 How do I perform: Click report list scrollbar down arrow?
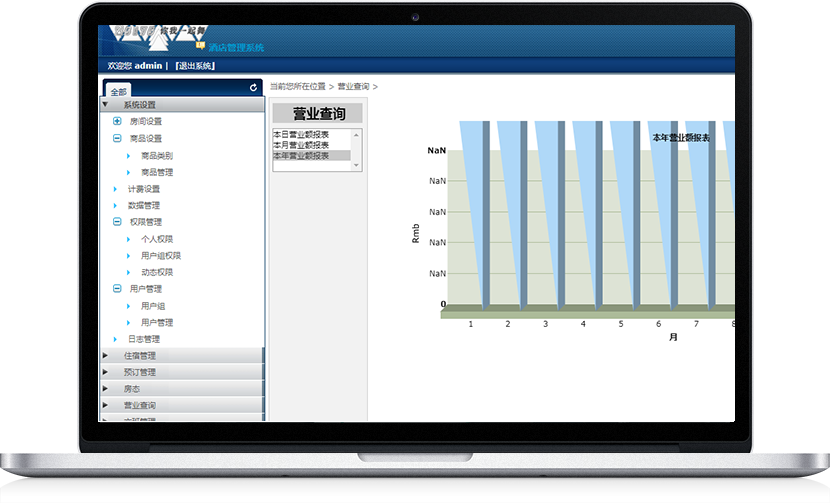357,167
